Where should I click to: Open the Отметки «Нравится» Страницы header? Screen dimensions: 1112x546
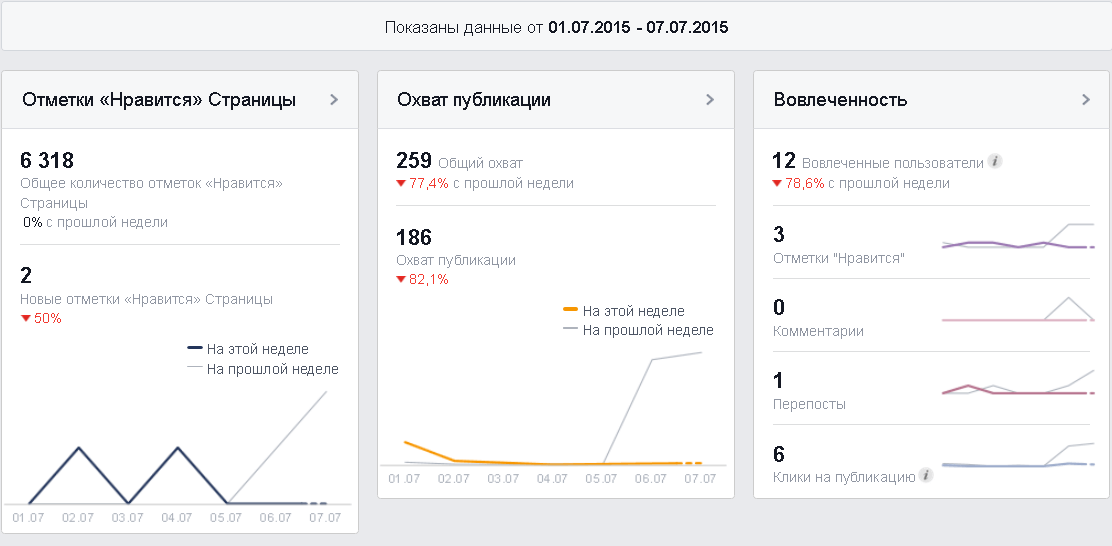point(159,100)
